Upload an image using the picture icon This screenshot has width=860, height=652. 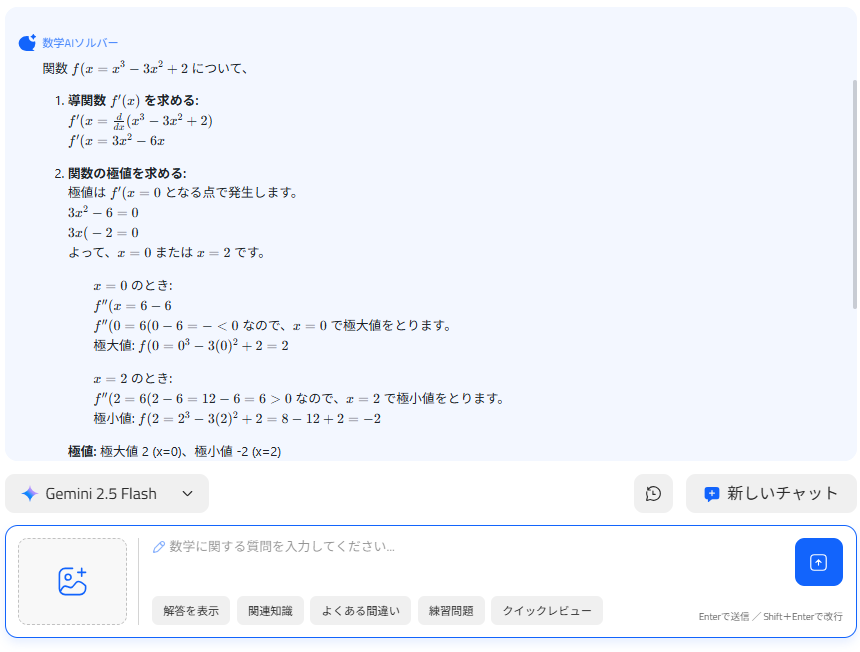pos(72,581)
